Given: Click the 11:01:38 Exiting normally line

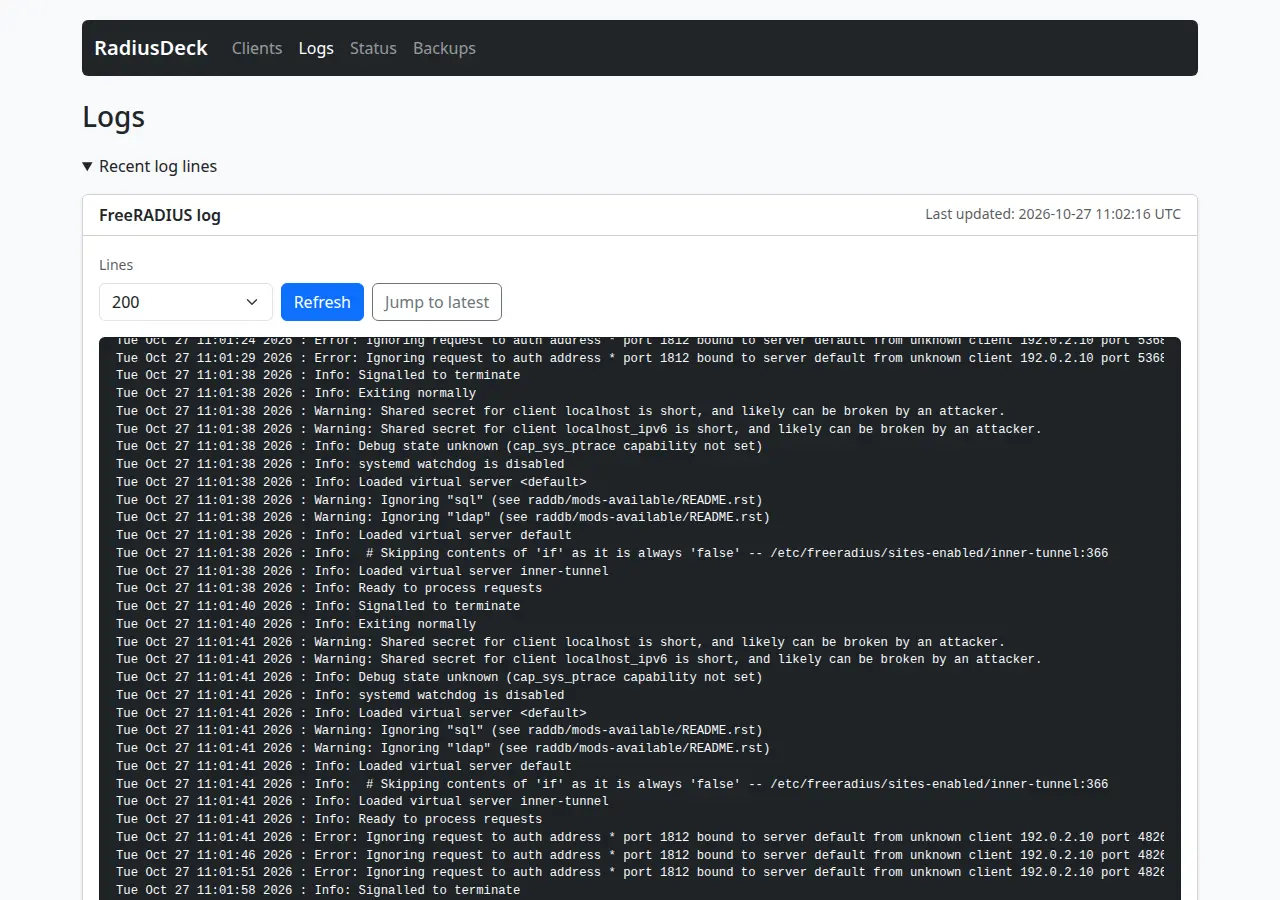Looking at the screenshot, I should click(x=296, y=393).
